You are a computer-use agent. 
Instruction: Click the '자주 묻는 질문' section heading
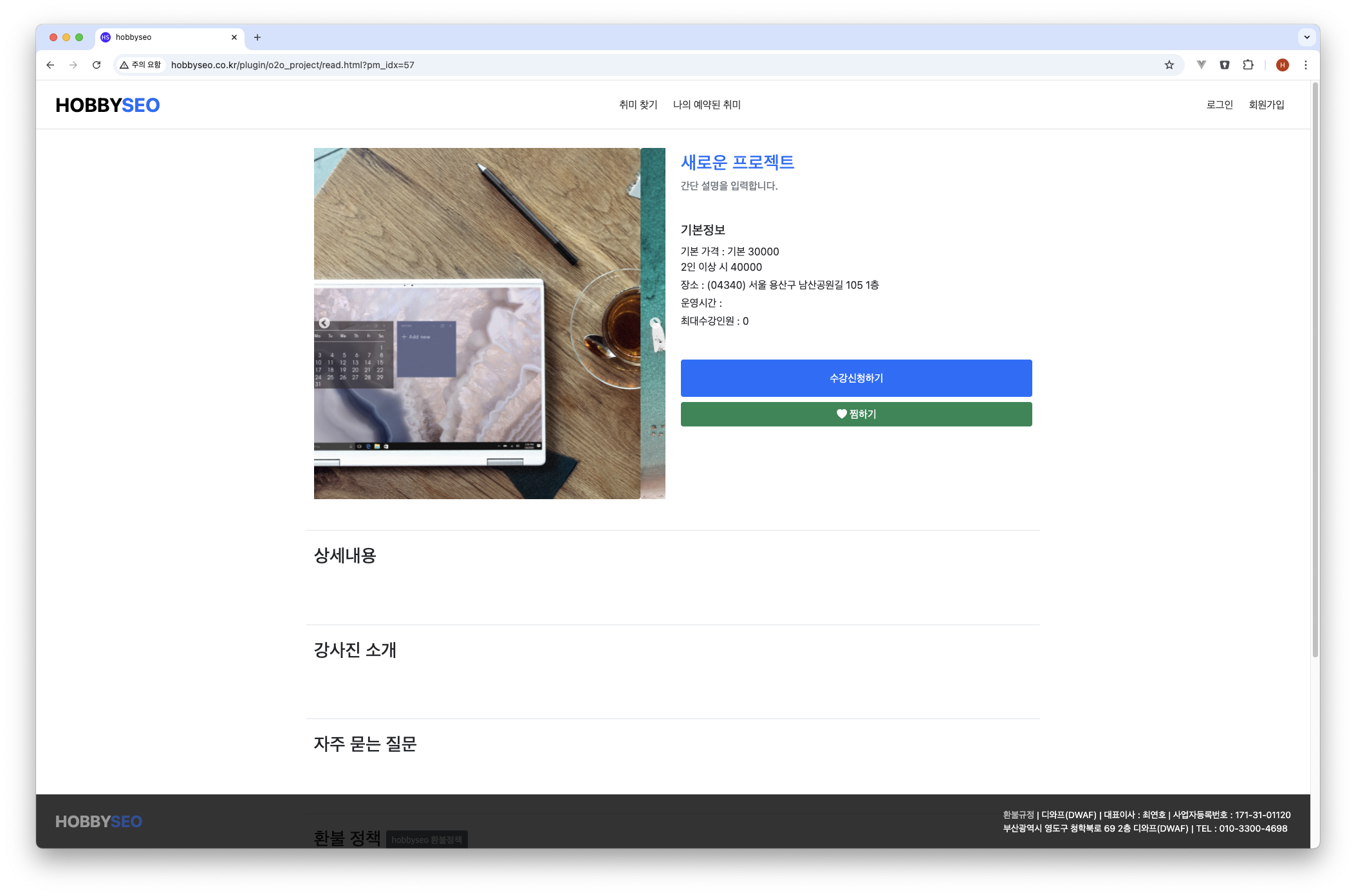[365, 744]
